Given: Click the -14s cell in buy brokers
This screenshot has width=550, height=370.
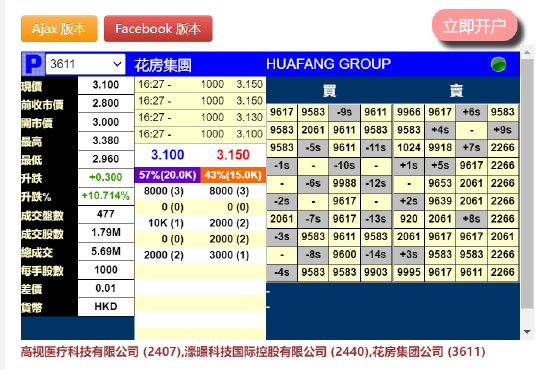Looking at the screenshot, I should click(x=376, y=255).
